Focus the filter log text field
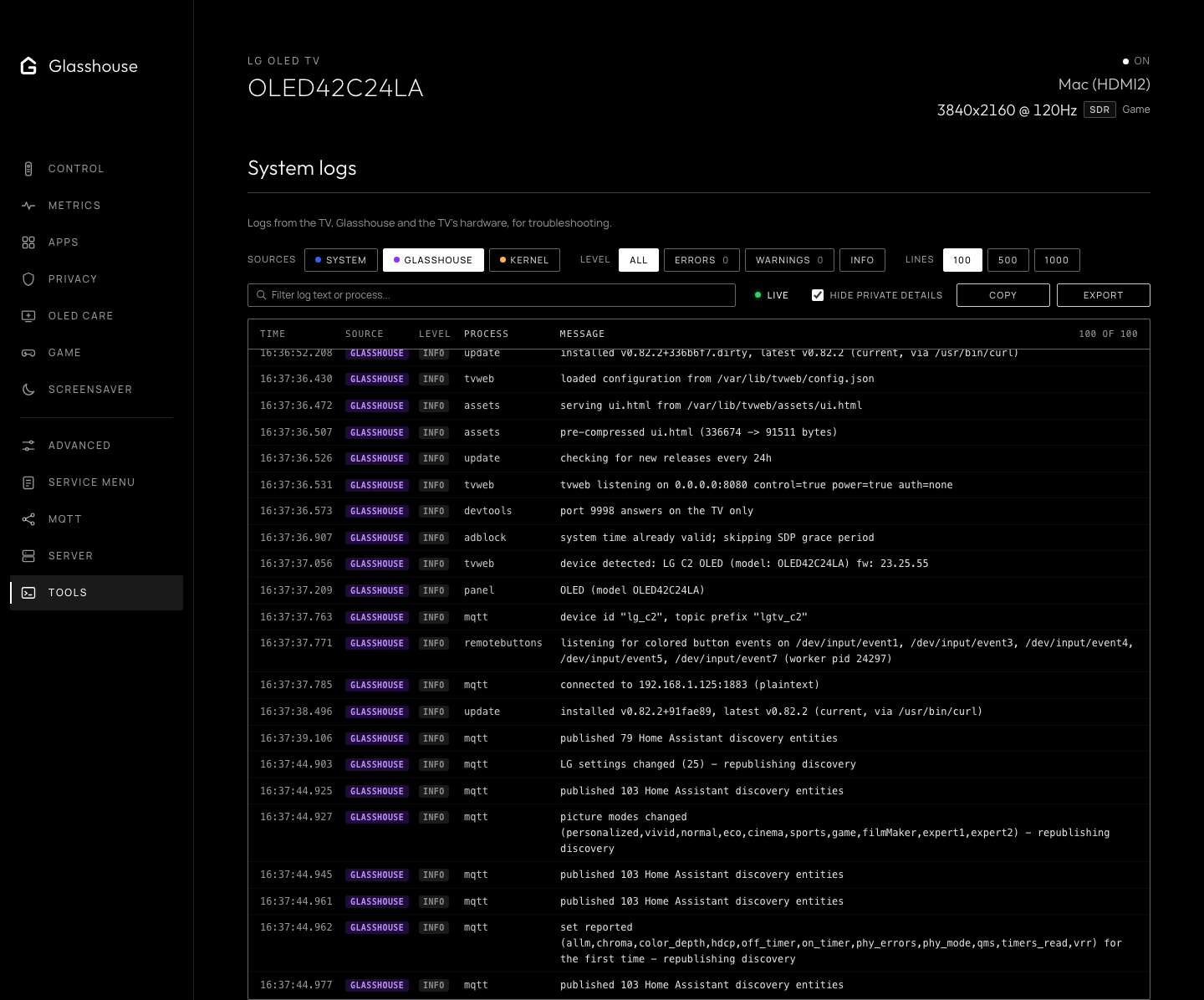 click(x=492, y=295)
